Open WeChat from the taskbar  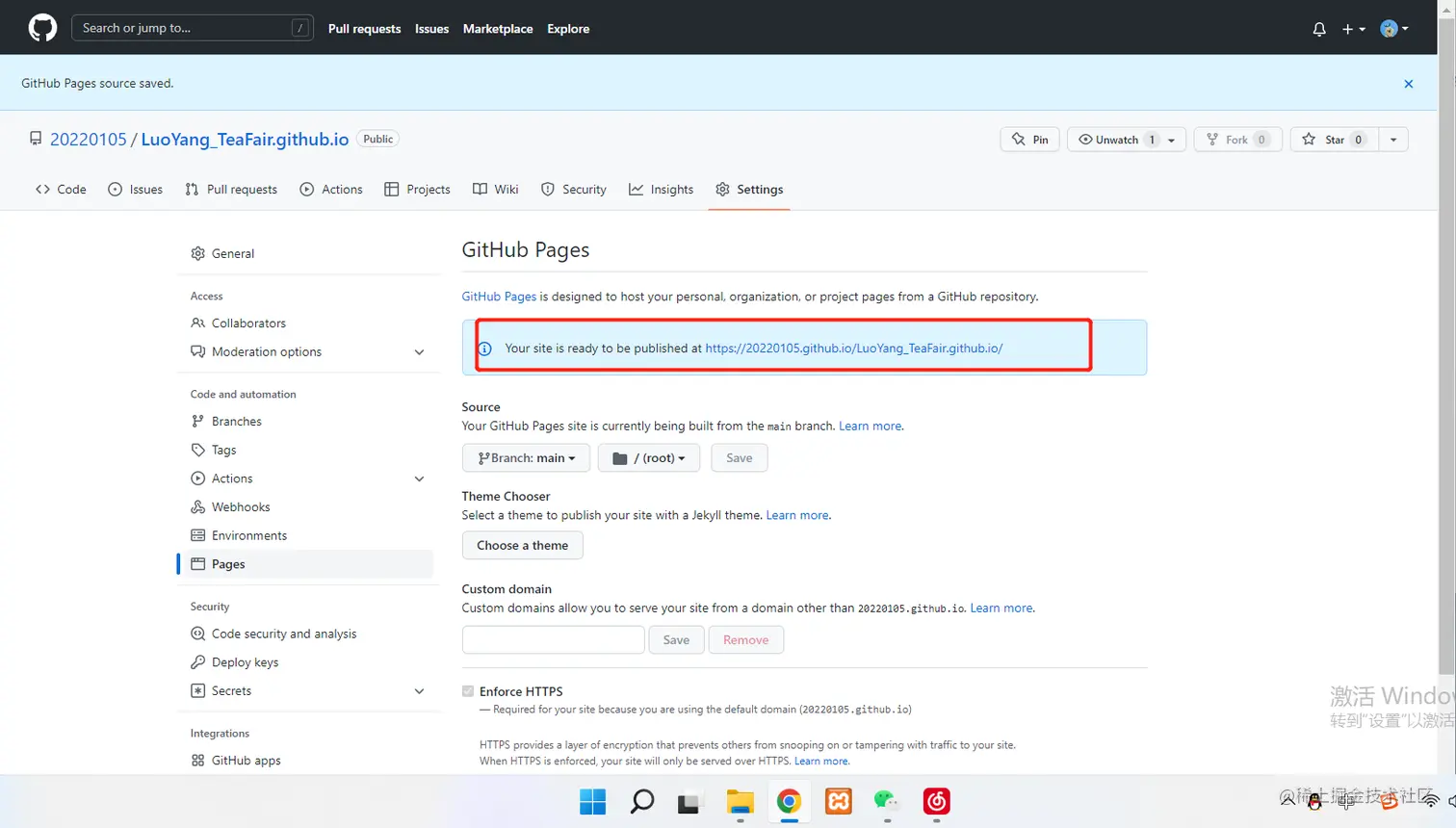(x=887, y=801)
